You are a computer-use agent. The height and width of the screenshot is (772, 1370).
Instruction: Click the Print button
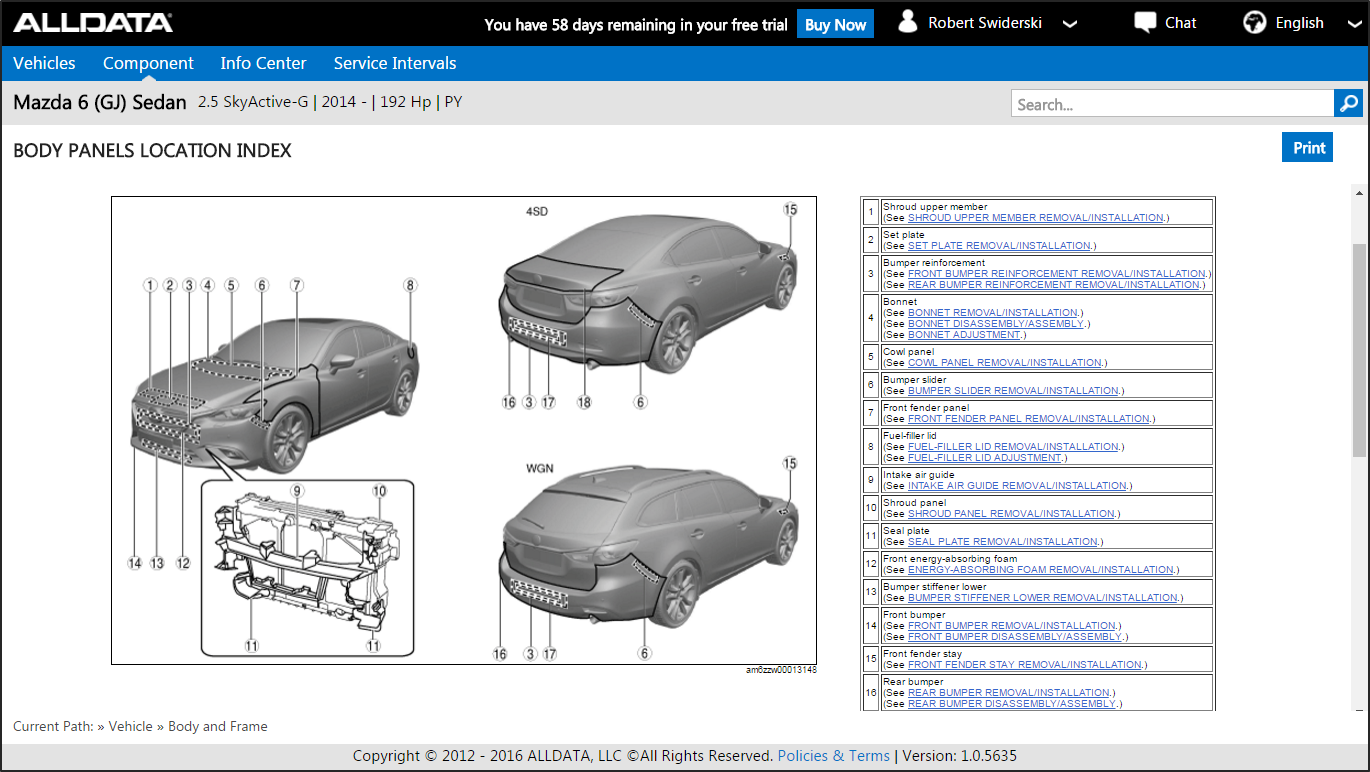coord(1308,148)
